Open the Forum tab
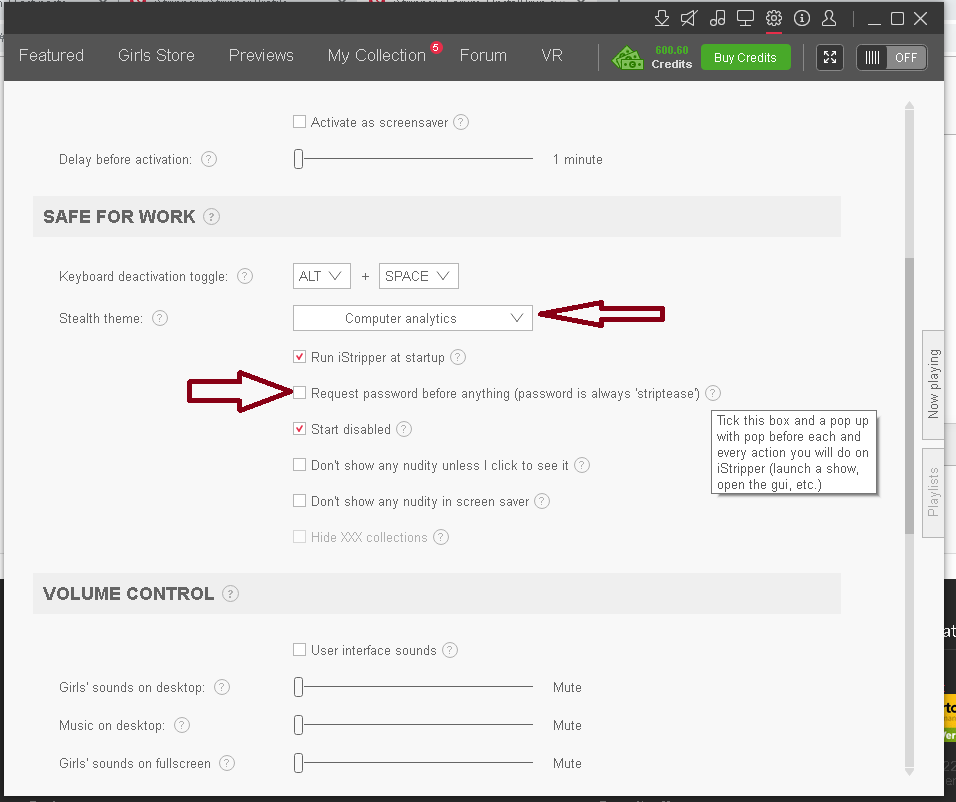This screenshot has width=956, height=802. point(483,55)
